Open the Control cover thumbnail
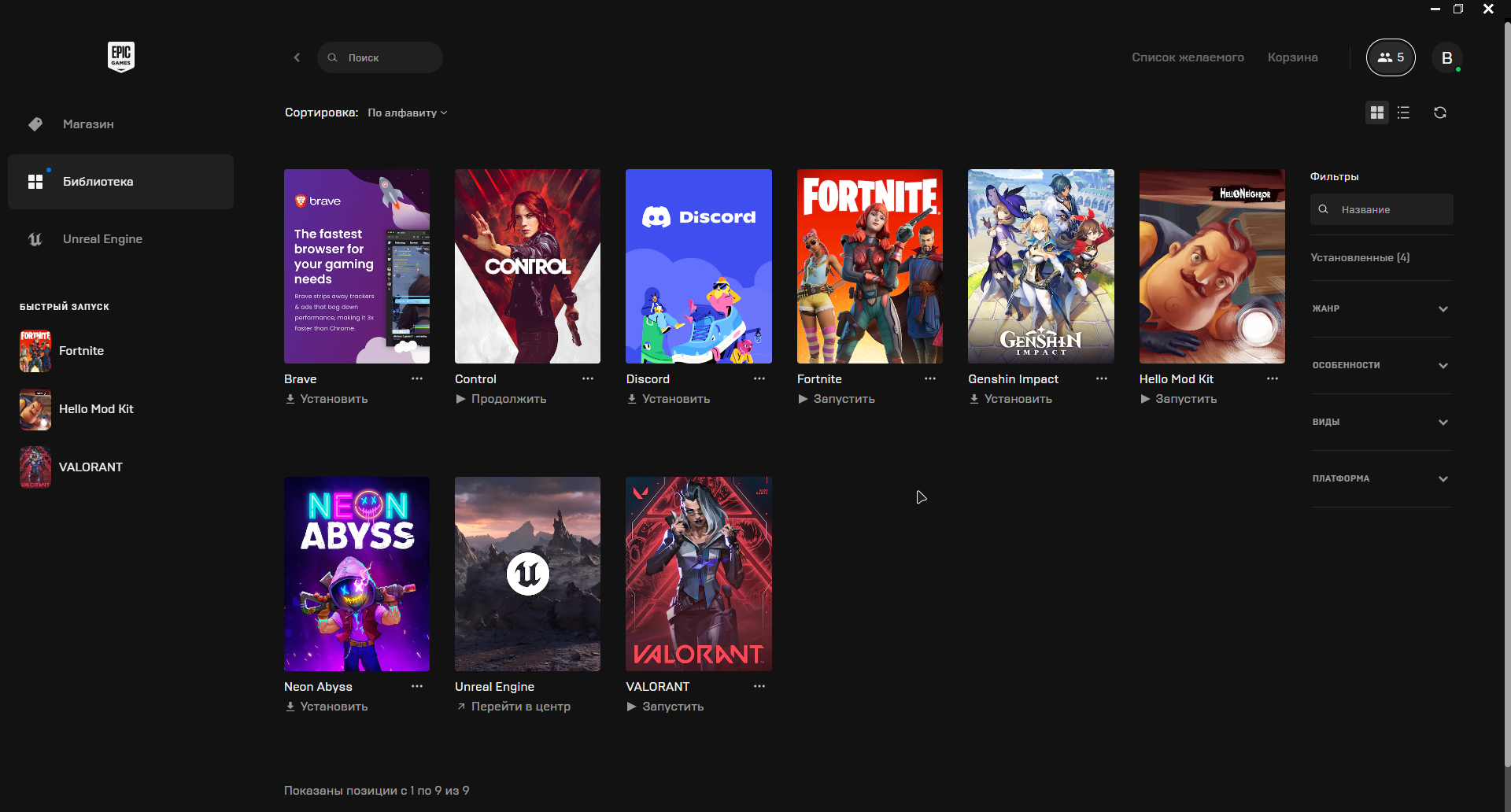 (x=527, y=266)
